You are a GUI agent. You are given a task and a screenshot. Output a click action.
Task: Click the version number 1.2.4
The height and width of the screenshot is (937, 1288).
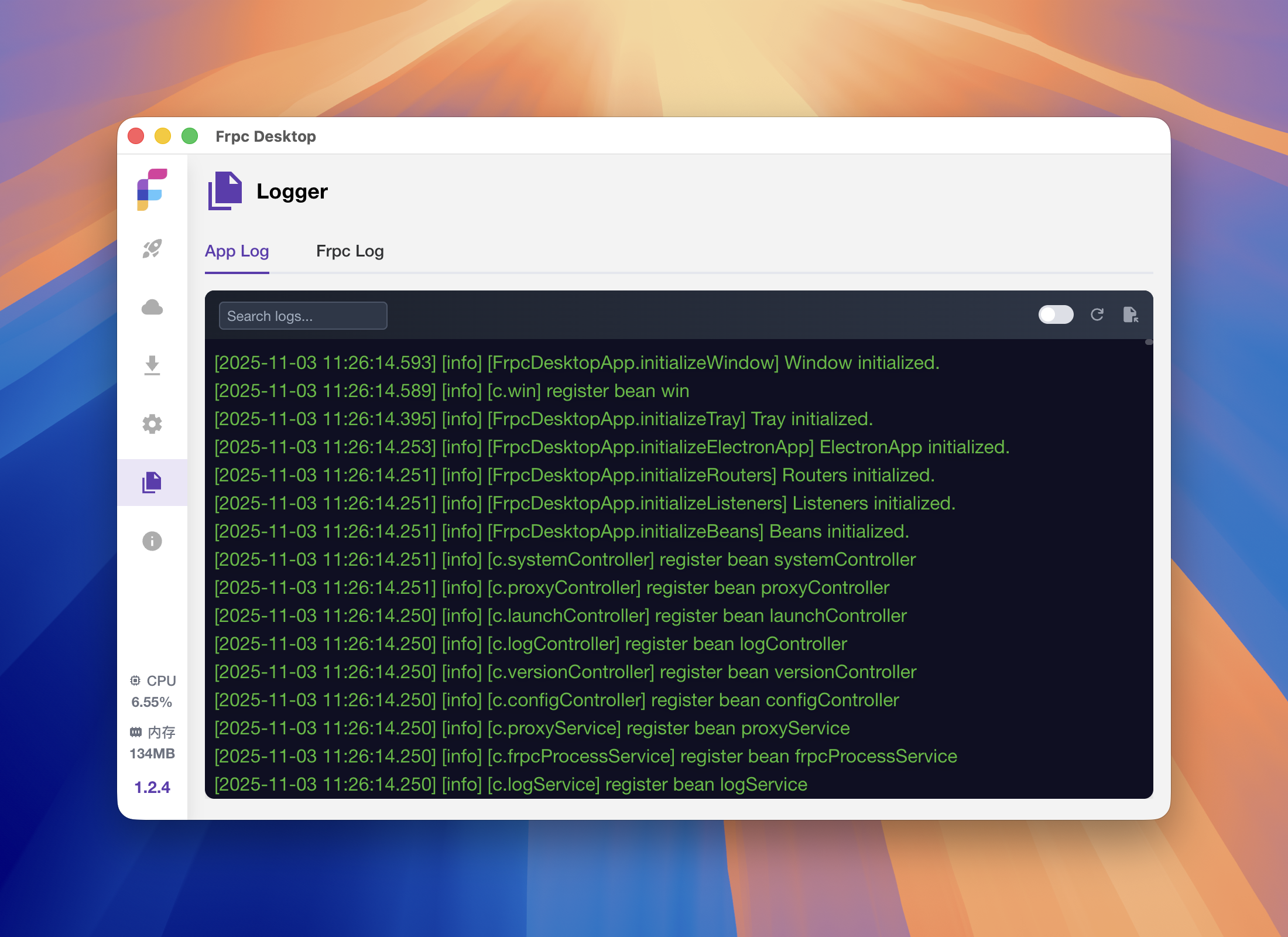click(x=152, y=787)
